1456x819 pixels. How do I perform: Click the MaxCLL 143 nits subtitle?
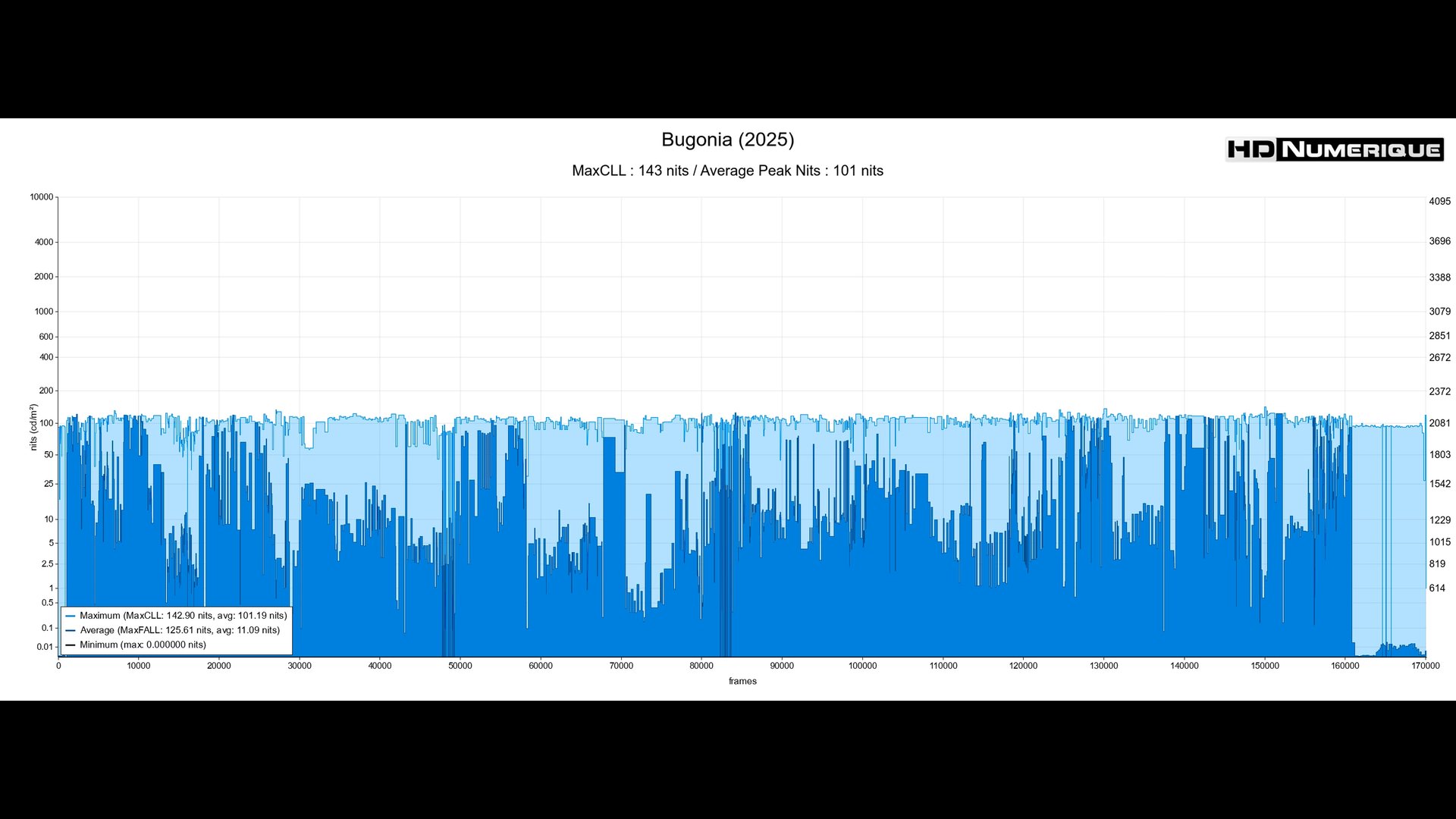tap(727, 171)
